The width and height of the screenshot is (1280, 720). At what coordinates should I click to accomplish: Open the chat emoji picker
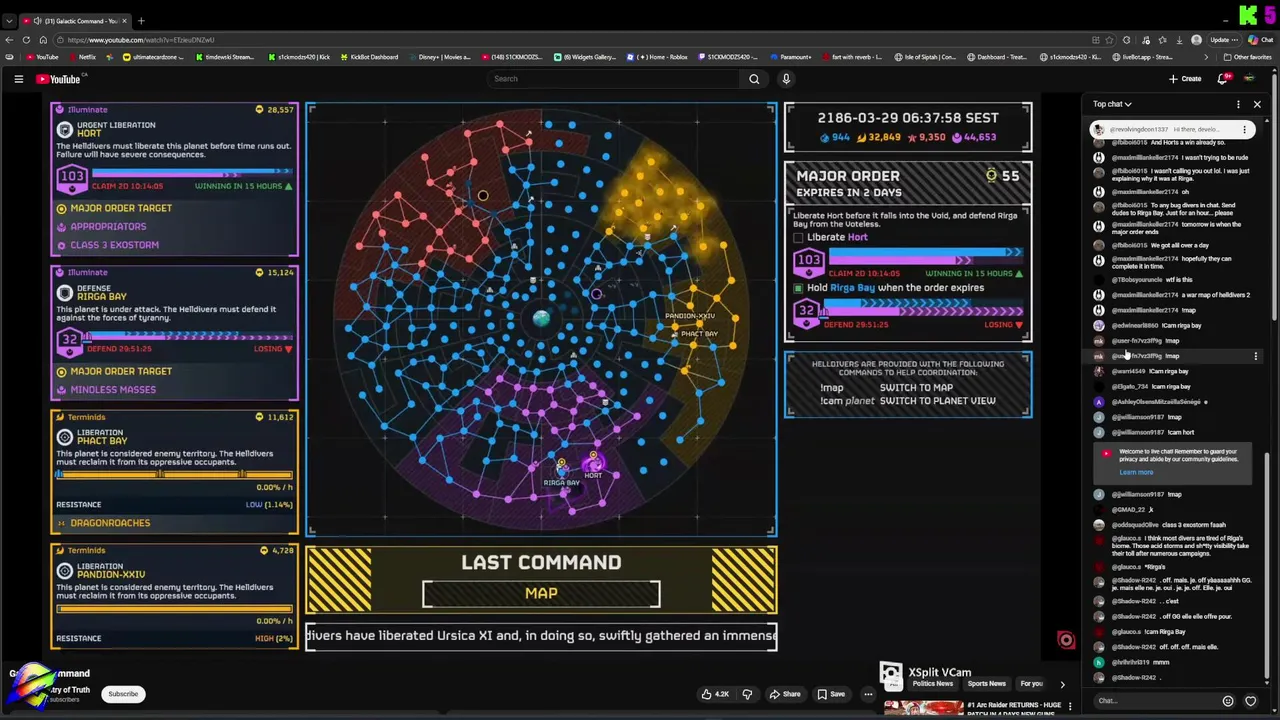point(1228,701)
